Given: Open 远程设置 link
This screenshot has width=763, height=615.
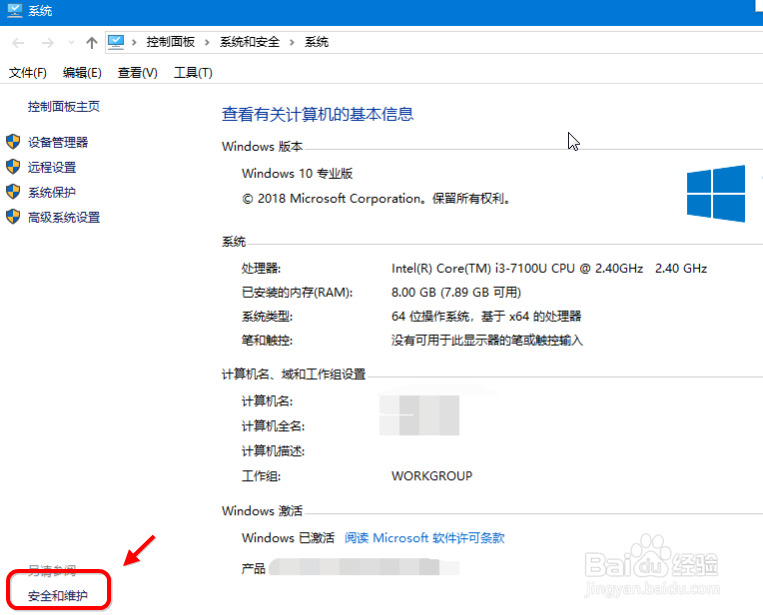Looking at the screenshot, I should pyautogui.click(x=52, y=167).
